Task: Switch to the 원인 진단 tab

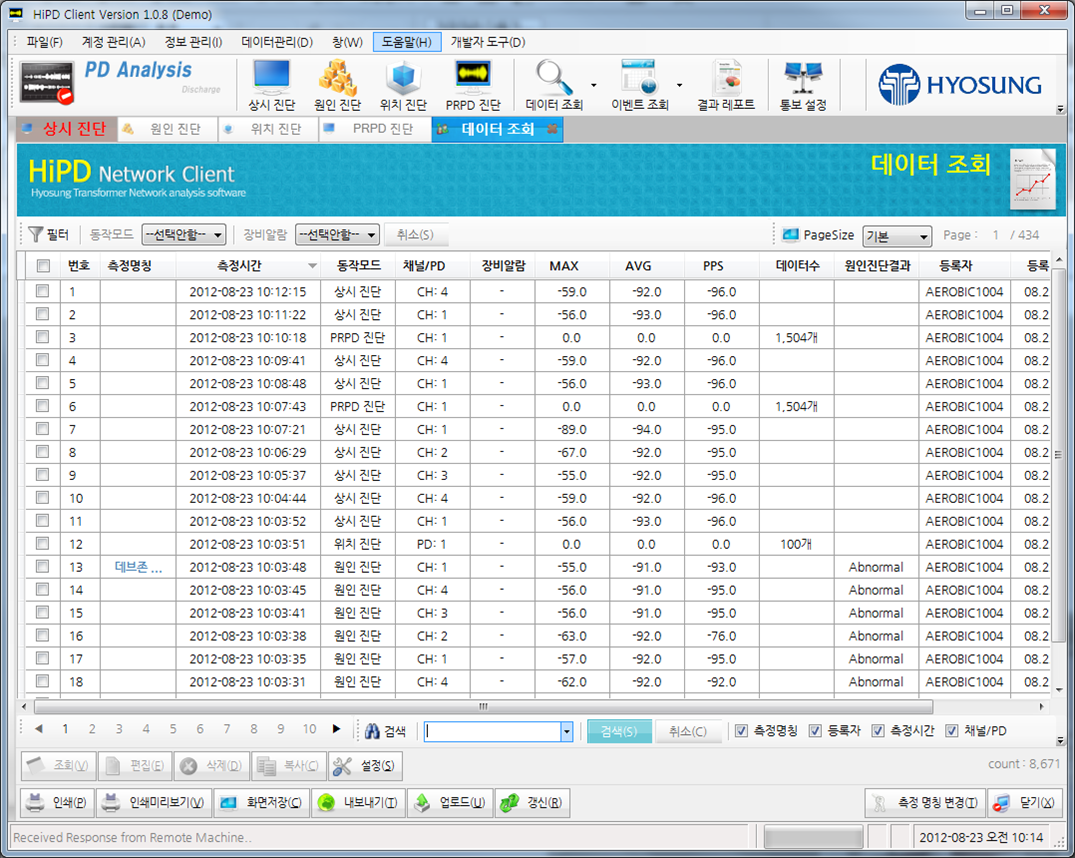Action: [167, 129]
